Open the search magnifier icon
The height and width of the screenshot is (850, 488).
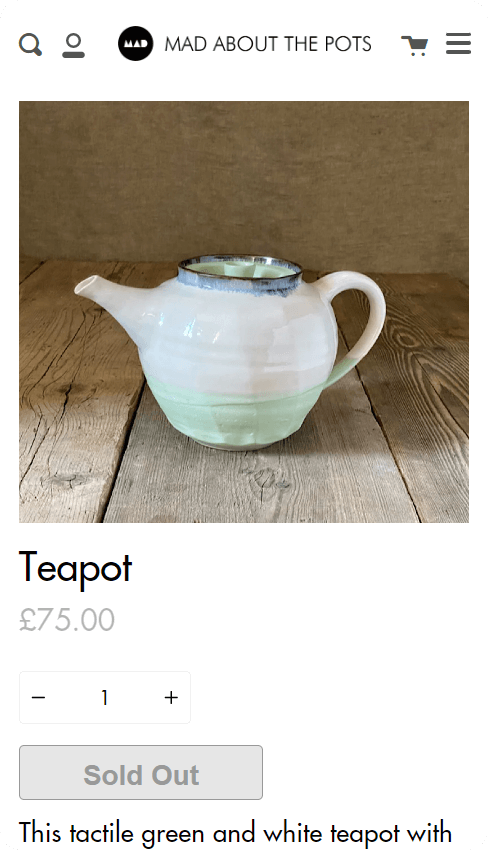click(x=30, y=44)
